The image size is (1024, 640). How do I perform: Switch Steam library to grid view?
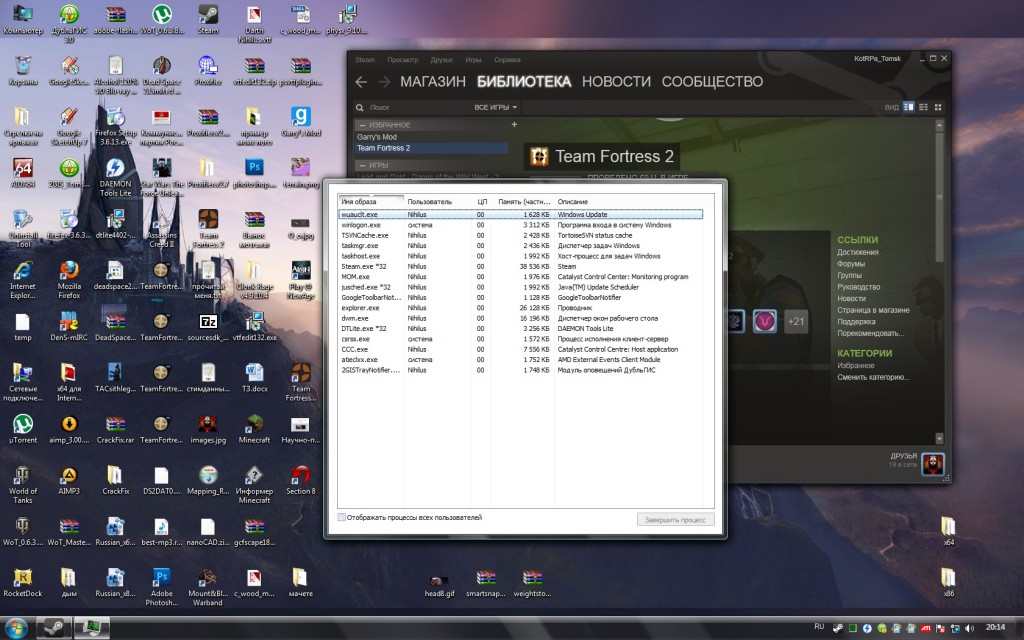click(x=938, y=107)
